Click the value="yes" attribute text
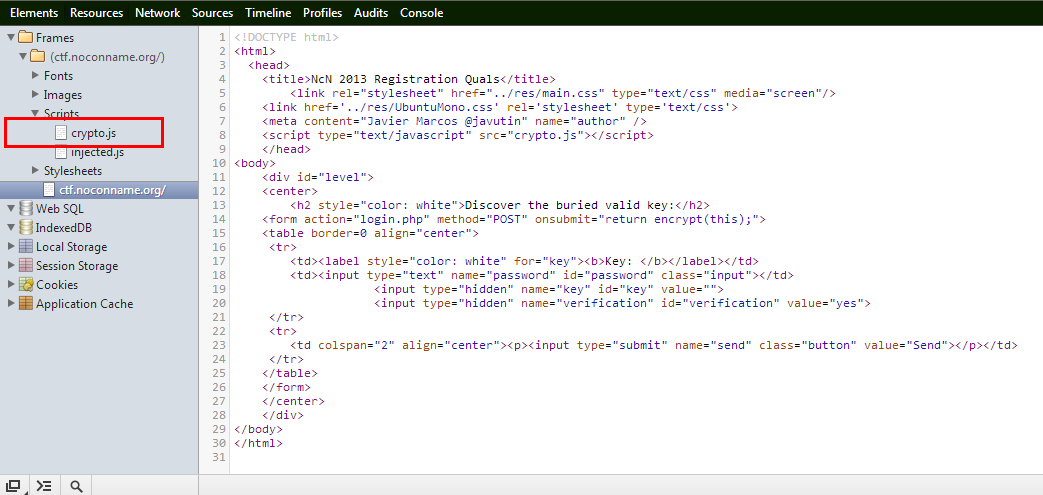 825,303
